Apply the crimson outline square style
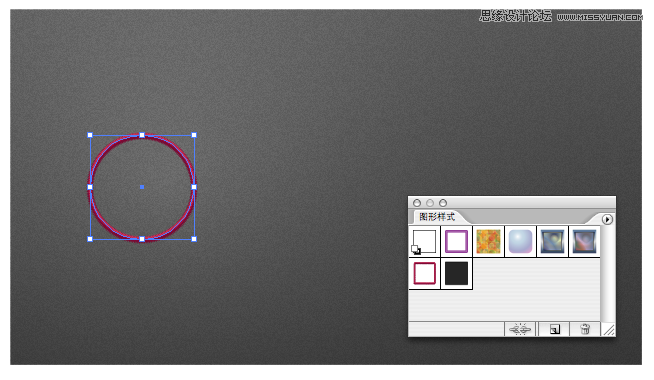The width and height of the screenshot is (654, 380). 424,274
